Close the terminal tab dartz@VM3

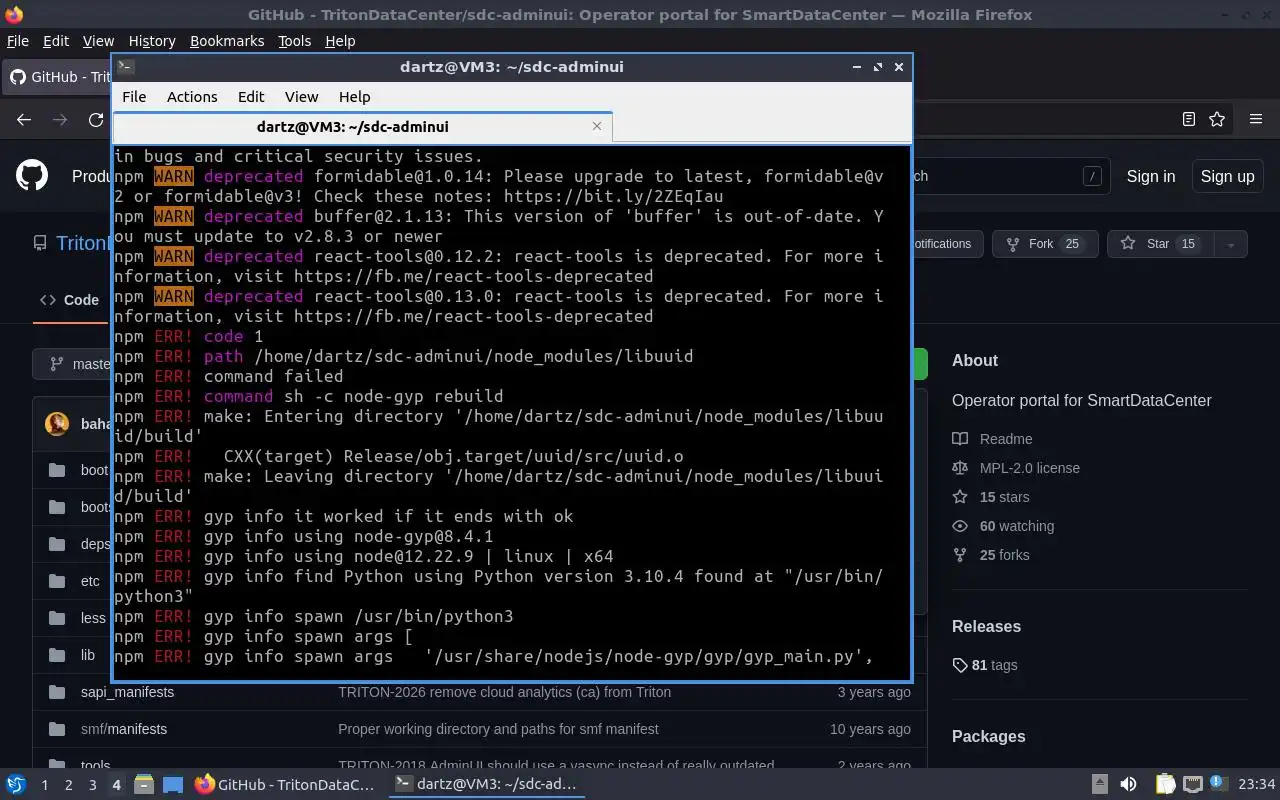[x=597, y=126]
